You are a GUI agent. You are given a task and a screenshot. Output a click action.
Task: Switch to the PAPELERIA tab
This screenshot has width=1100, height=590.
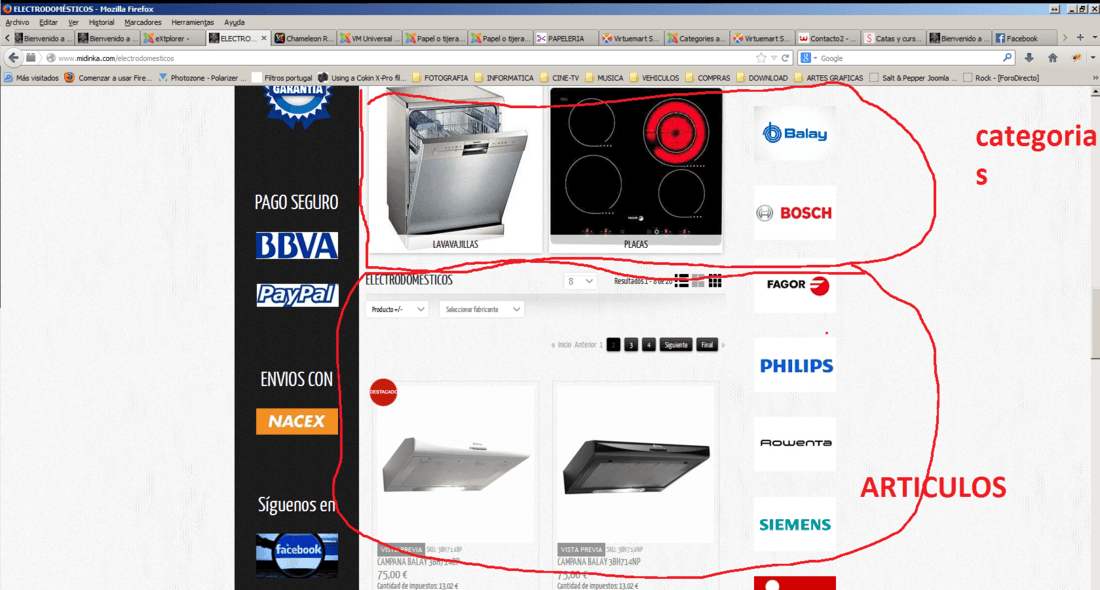(565, 38)
